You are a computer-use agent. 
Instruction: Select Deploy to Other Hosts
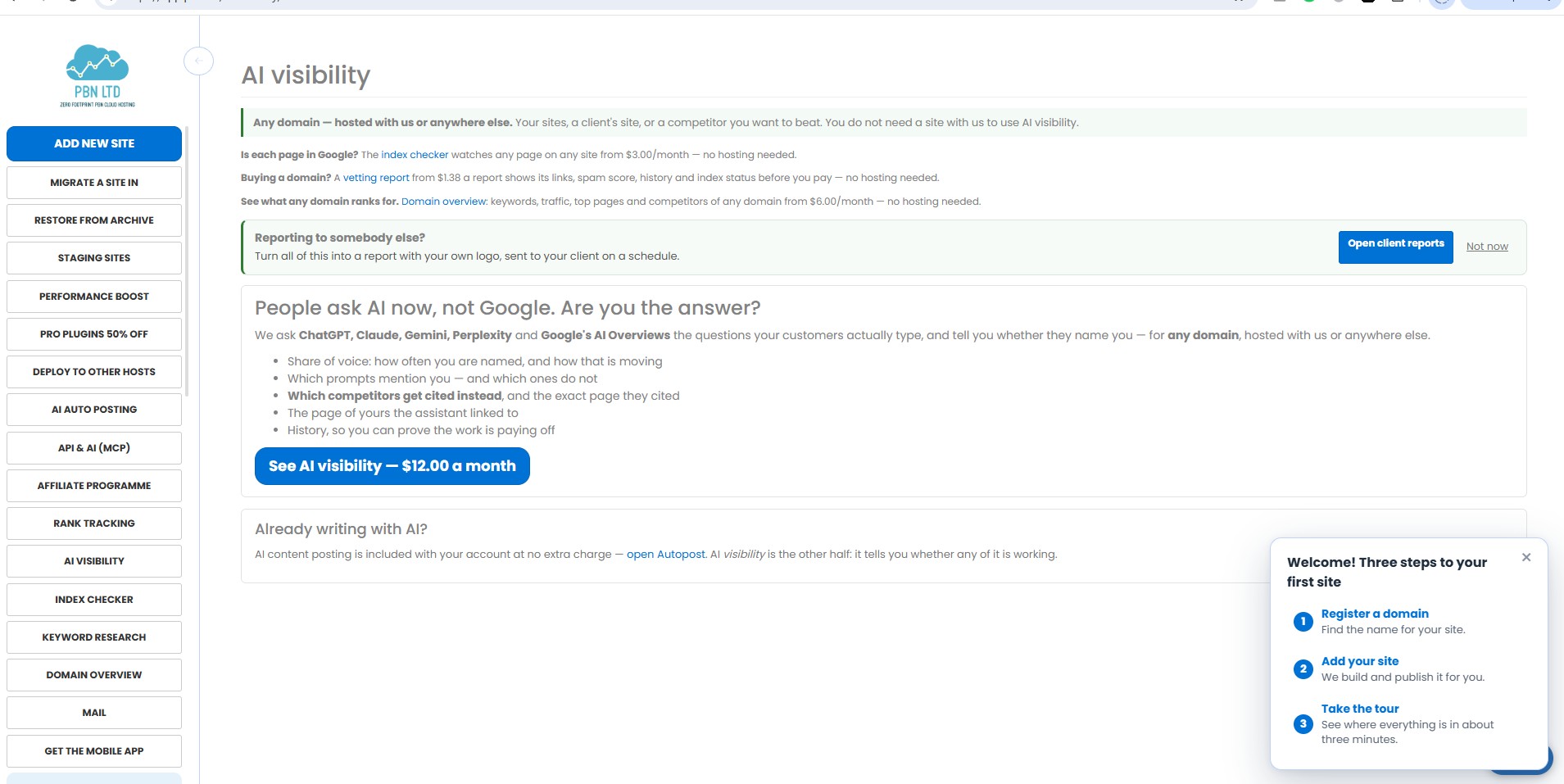point(94,372)
